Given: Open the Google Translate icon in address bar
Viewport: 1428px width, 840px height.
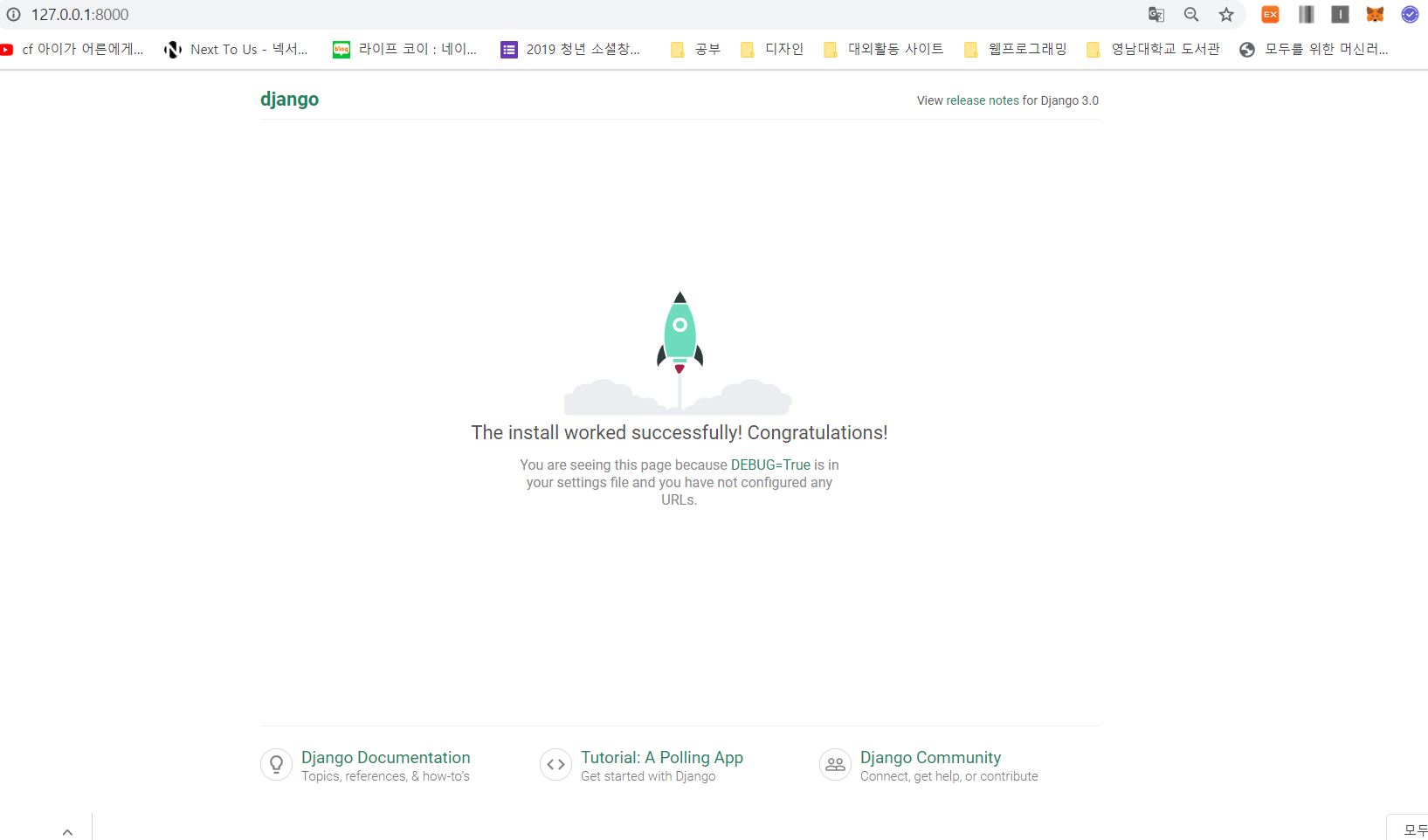Looking at the screenshot, I should point(1156,14).
